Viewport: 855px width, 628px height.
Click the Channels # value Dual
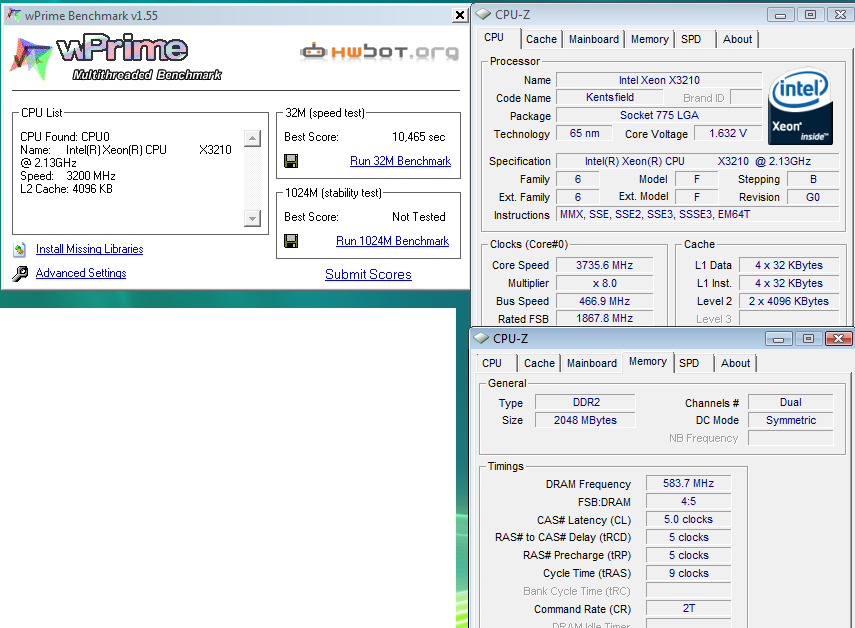coord(791,402)
